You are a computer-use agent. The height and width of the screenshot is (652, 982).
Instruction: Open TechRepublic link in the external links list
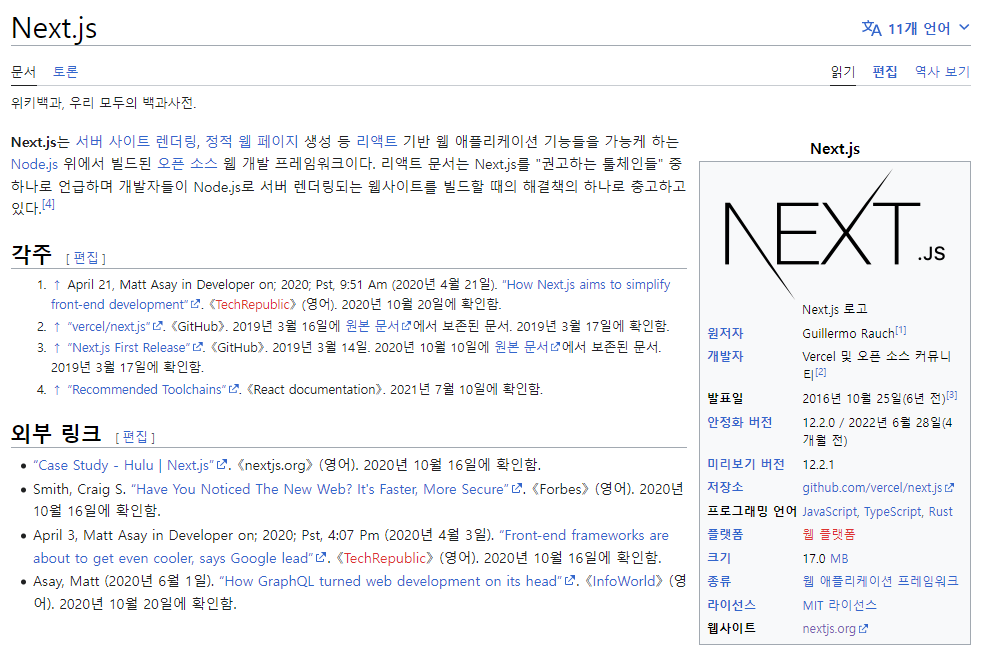click(x=385, y=558)
